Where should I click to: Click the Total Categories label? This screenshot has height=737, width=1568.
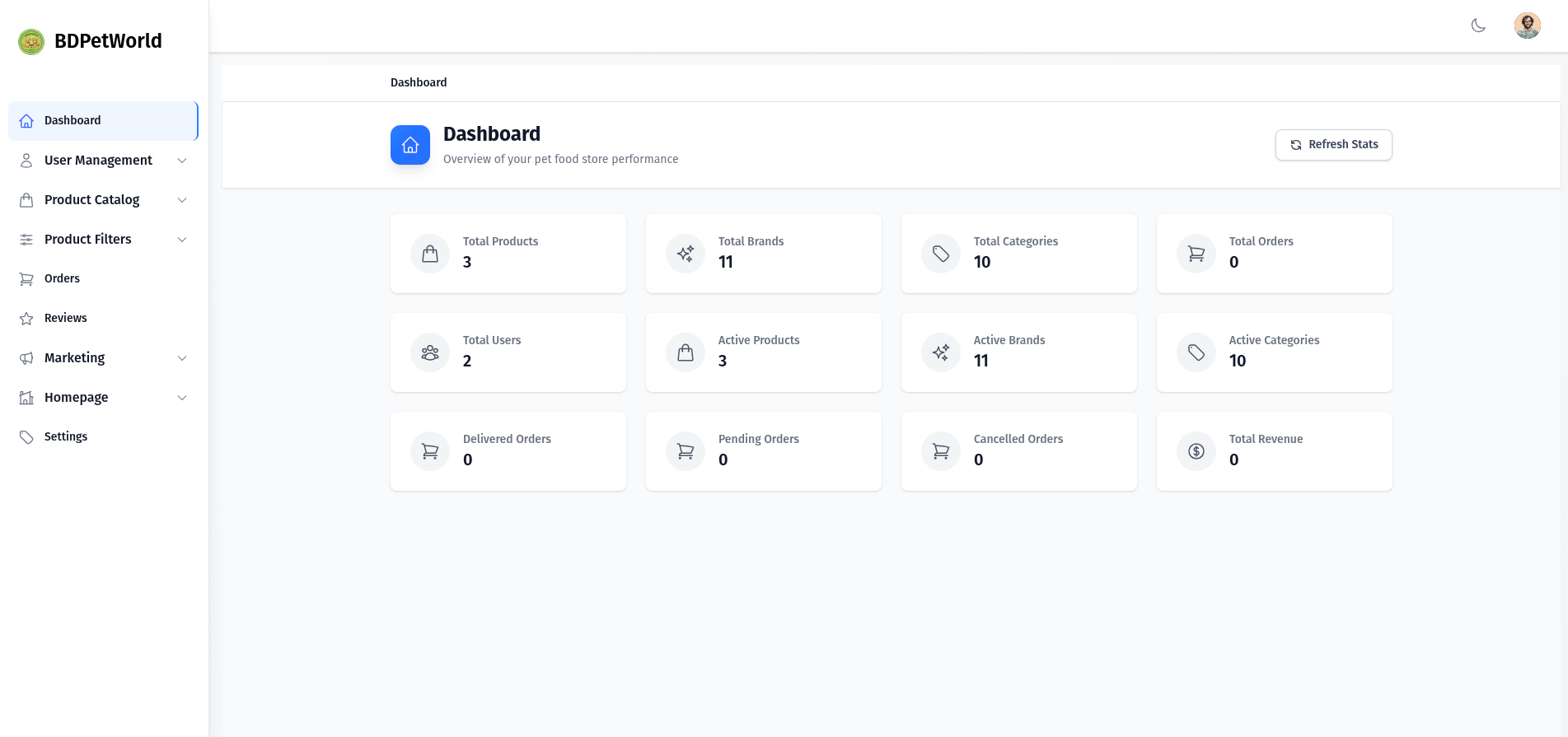[x=1016, y=241]
